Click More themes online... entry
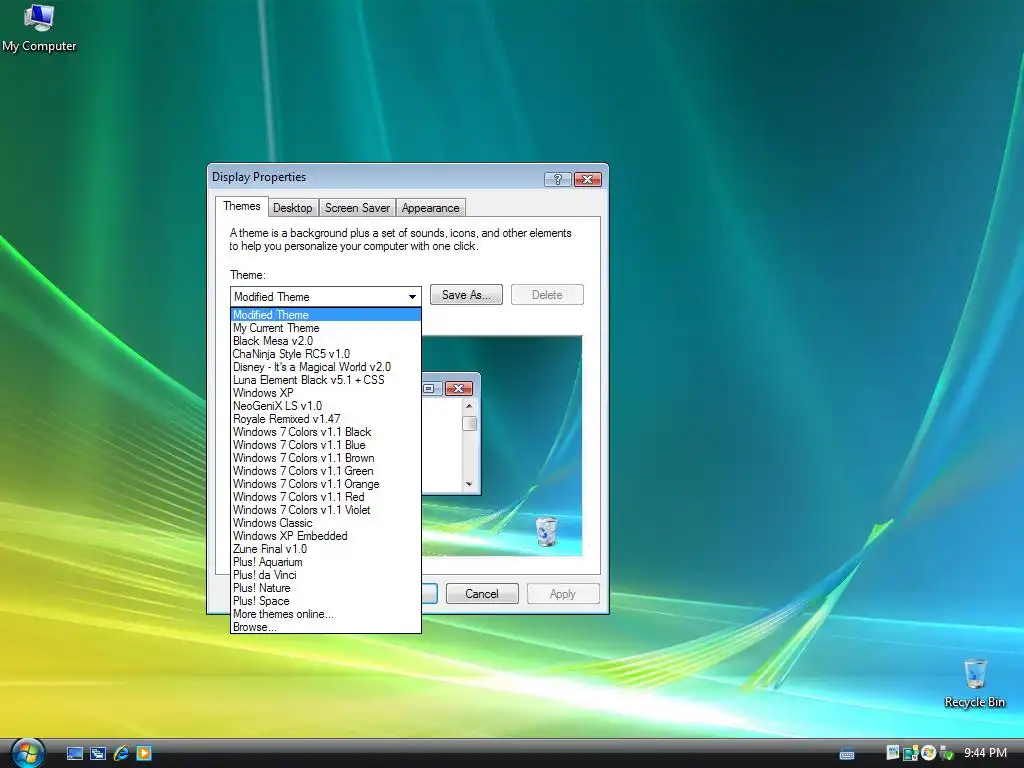The width and height of the screenshot is (1024, 768). [x=326, y=615]
